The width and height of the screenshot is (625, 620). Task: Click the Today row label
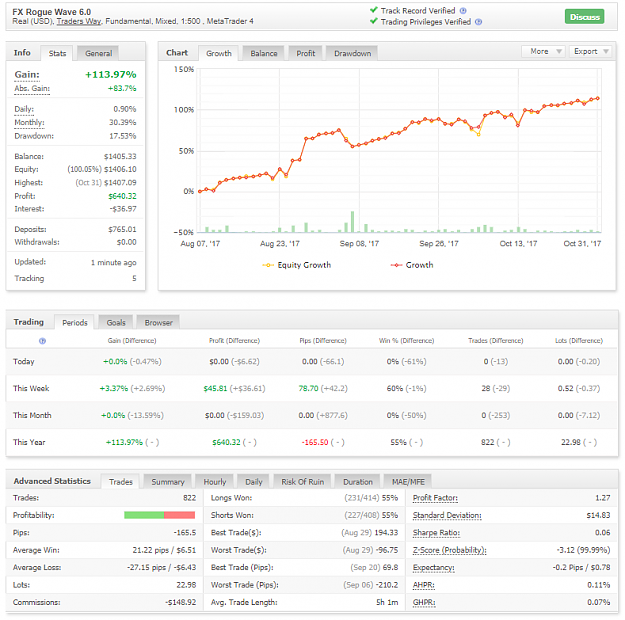24,362
